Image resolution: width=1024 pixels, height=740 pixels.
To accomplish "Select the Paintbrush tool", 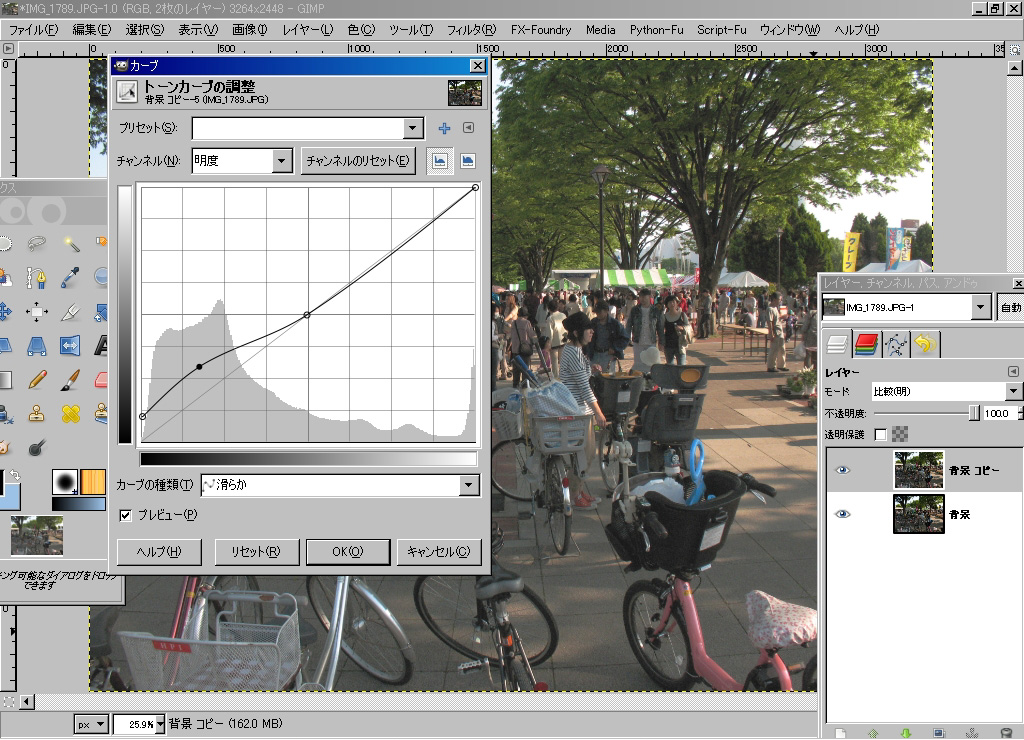I will click(x=71, y=379).
